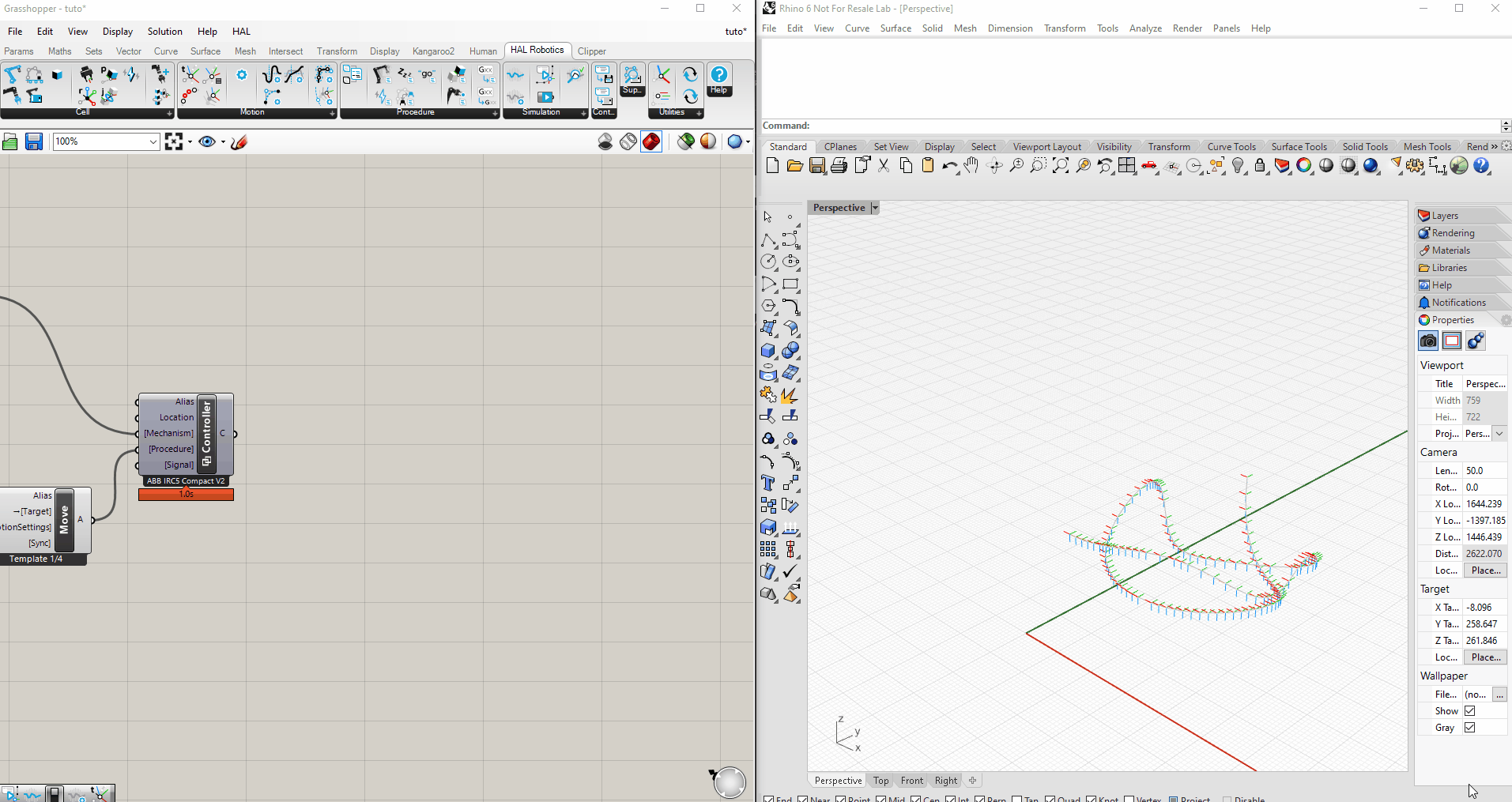The height and width of the screenshot is (802, 1512).
Task: Click the HAL Help question mark icon
Action: (x=718, y=74)
